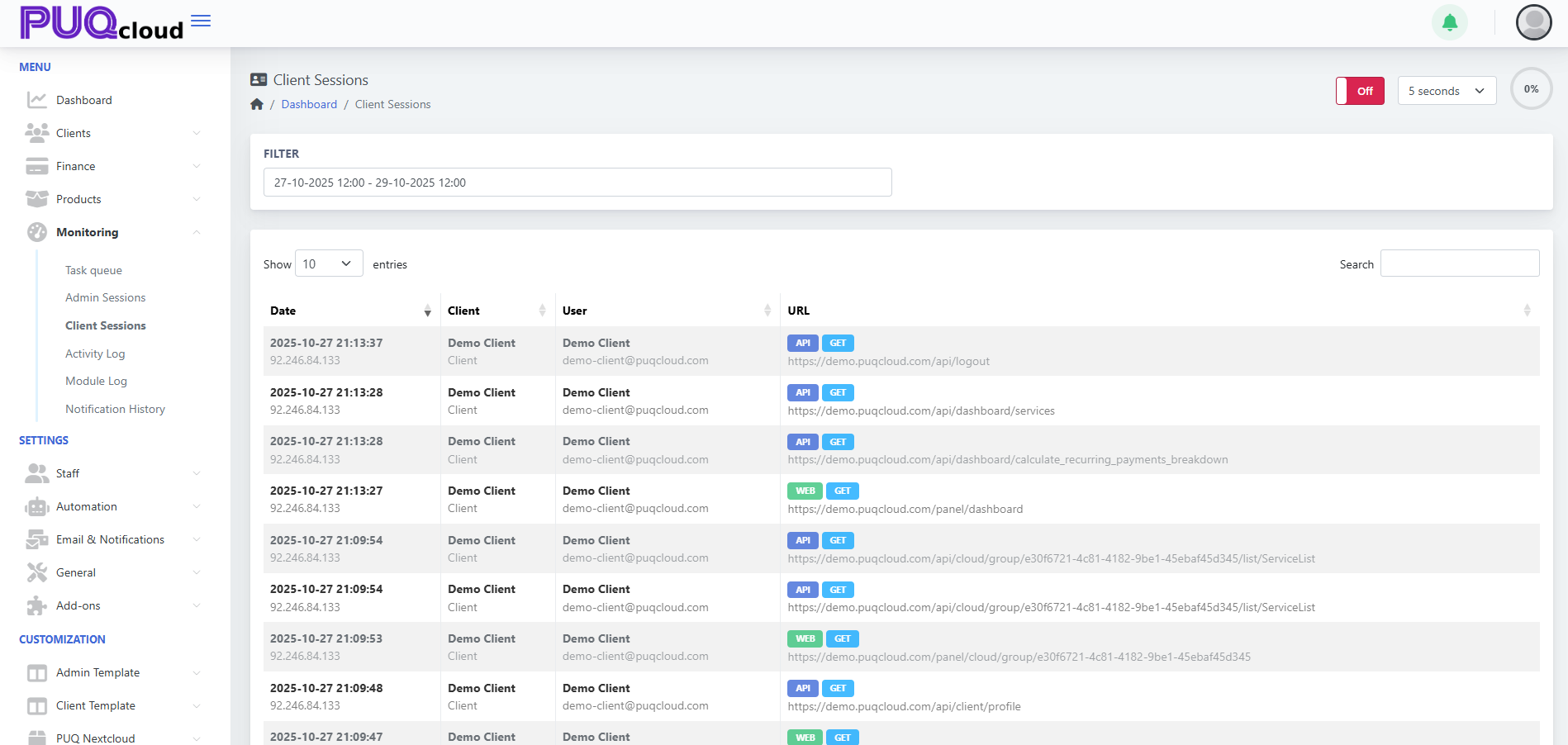
Task: Open the notifications bell
Action: pyautogui.click(x=1449, y=22)
